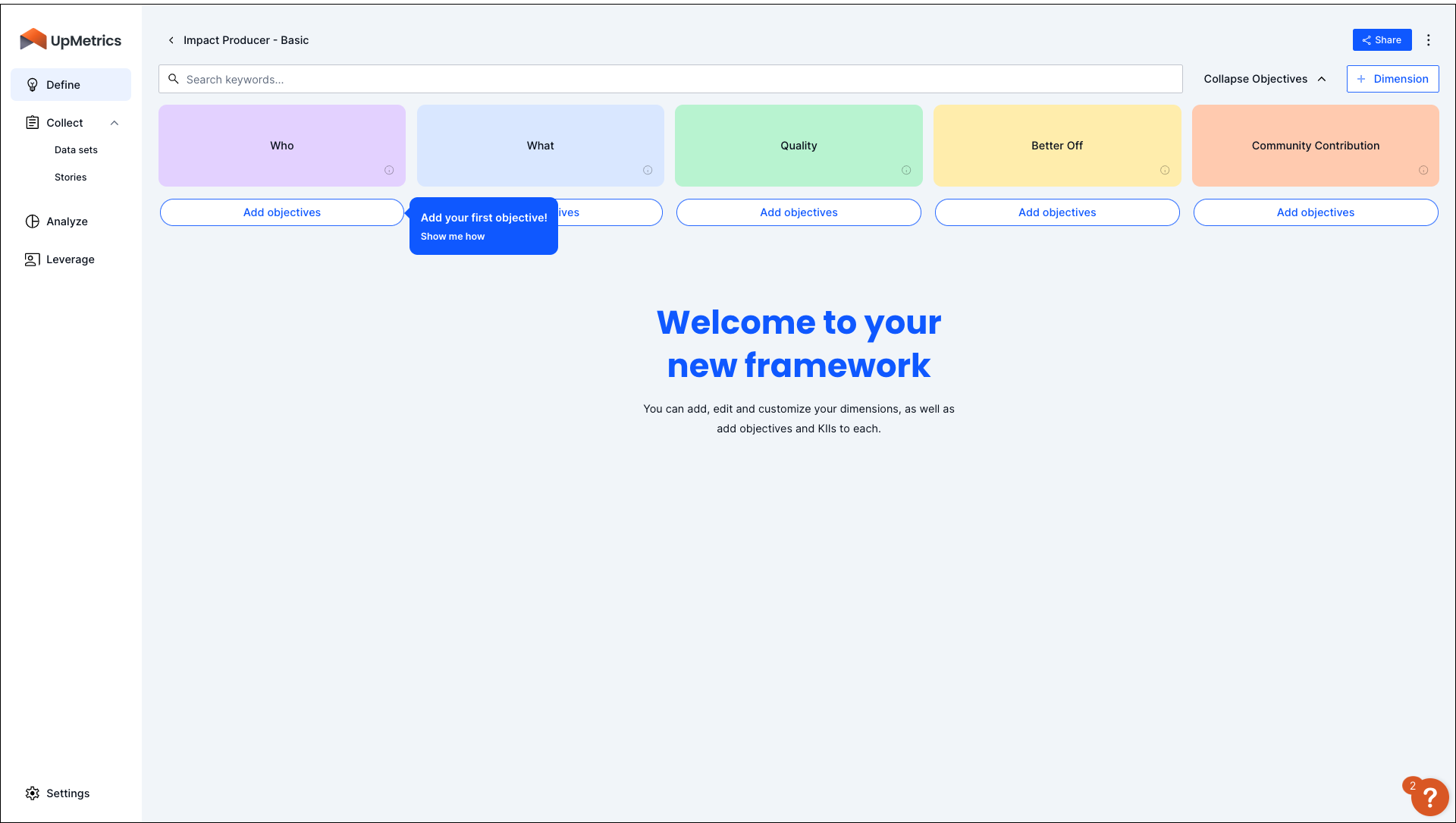The width and height of the screenshot is (1456, 823).
Task: Open Analyze using the pie chart icon
Action: click(x=32, y=221)
